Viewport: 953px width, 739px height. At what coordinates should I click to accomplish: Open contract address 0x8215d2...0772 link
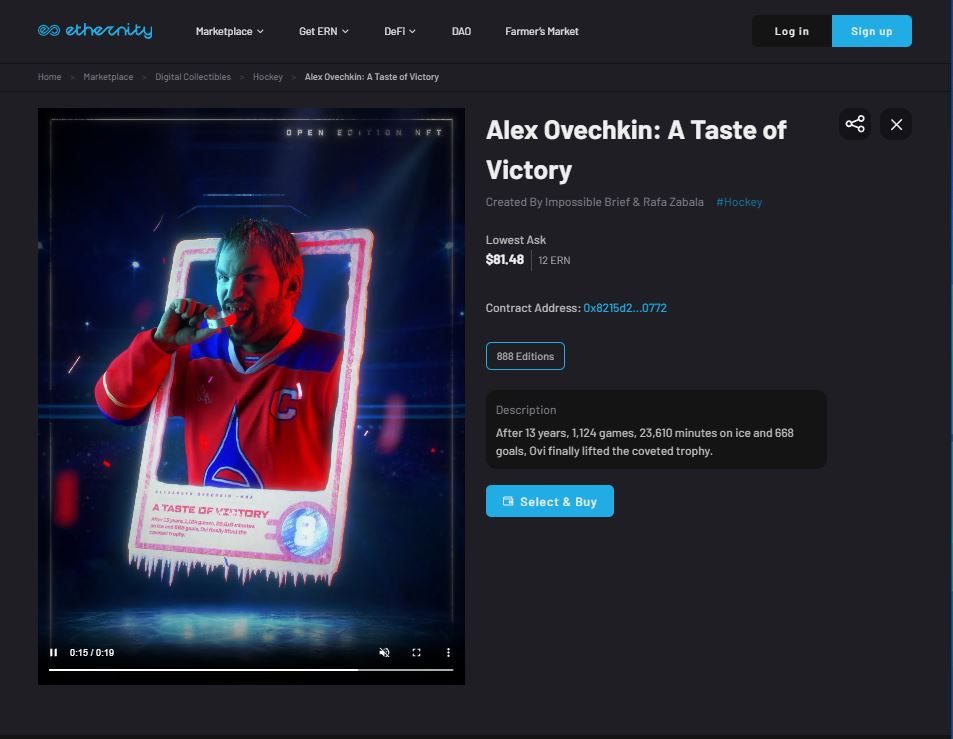[625, 308]
